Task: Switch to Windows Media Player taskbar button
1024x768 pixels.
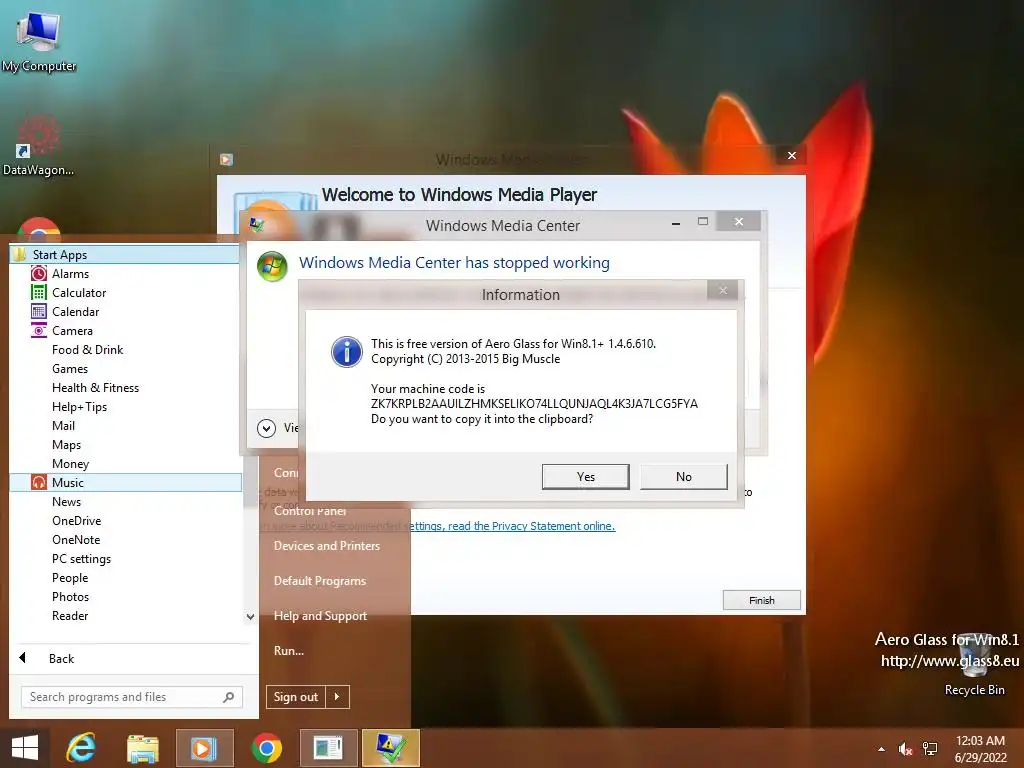Action: click(x=204, y=748)
